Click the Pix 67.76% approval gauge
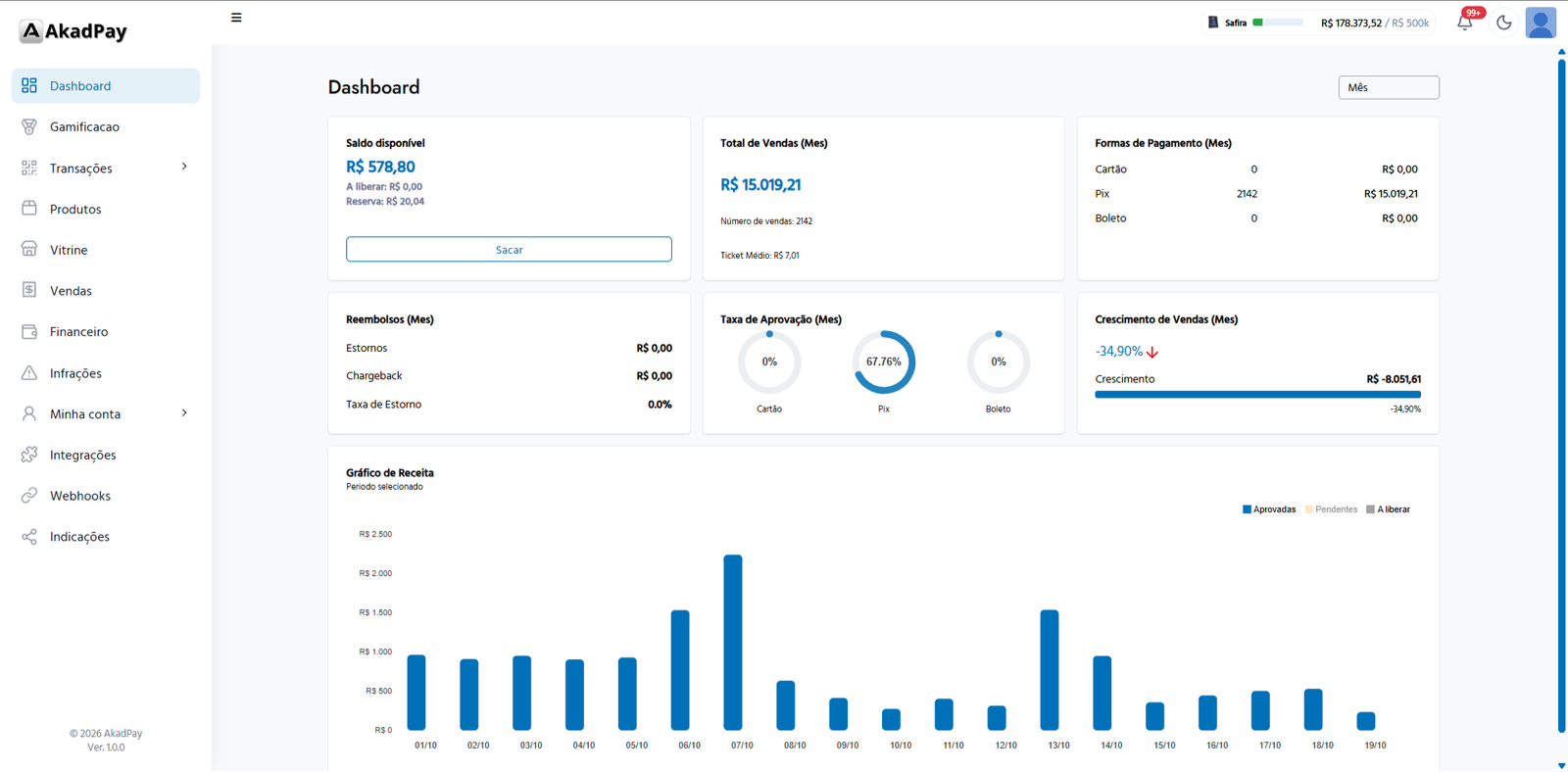 [x=884, y=362]
